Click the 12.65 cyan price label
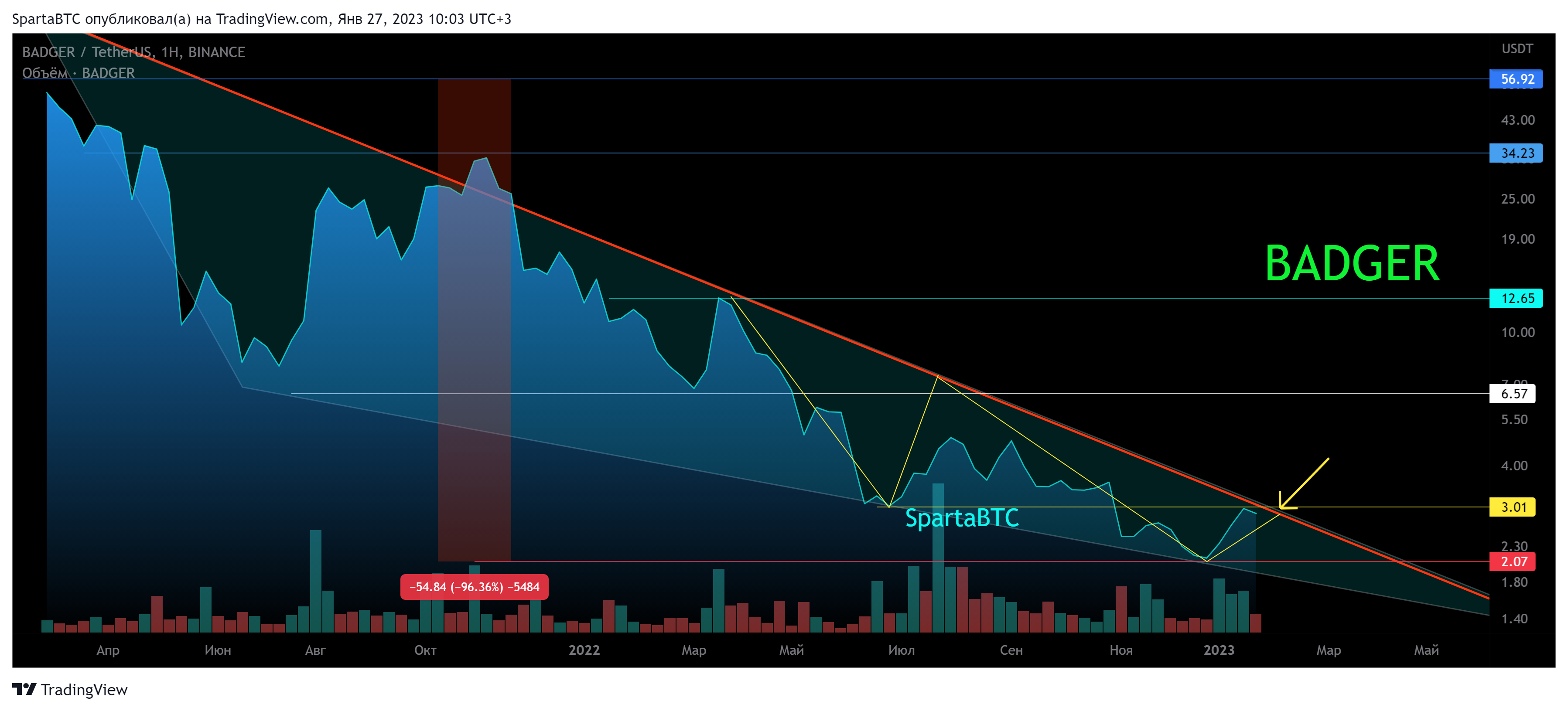1568x711 pixels. coord(1516,299)
